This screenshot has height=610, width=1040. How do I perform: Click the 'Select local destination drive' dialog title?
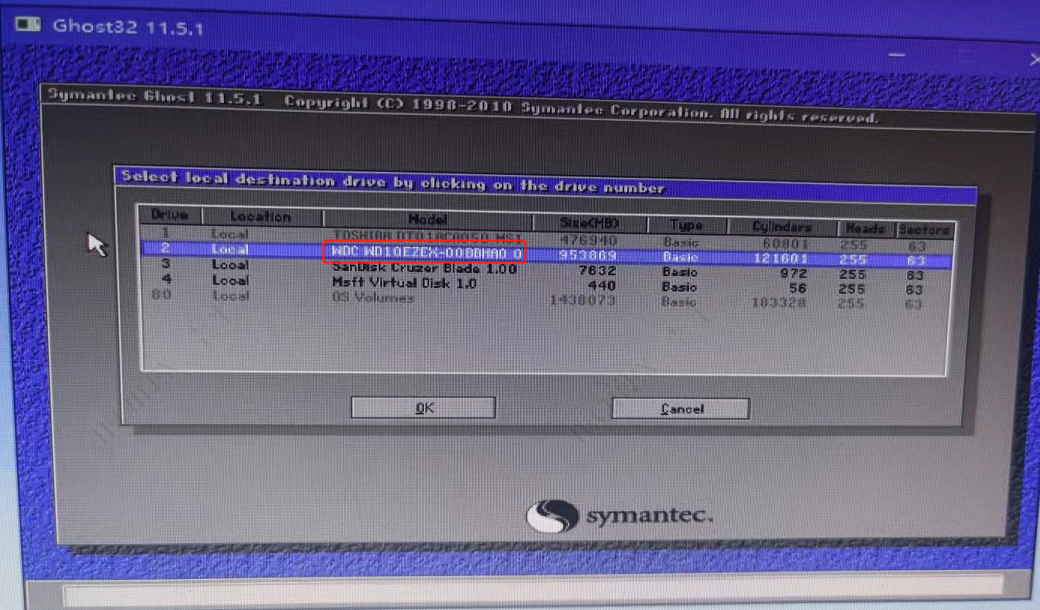[392, 182]
